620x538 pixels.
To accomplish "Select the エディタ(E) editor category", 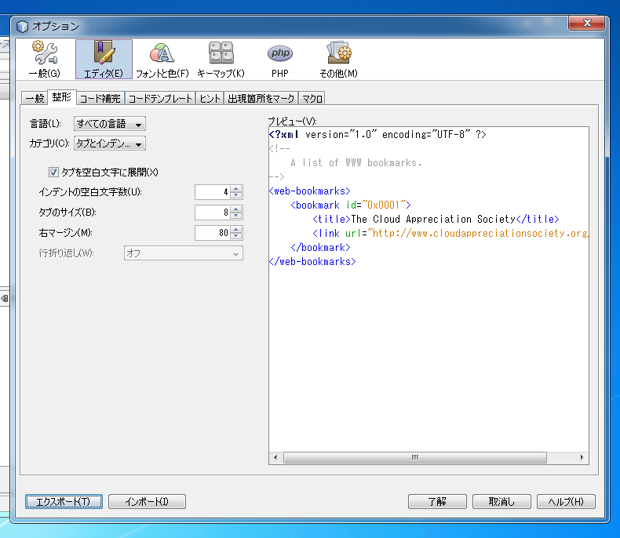I will coord(104,59).
